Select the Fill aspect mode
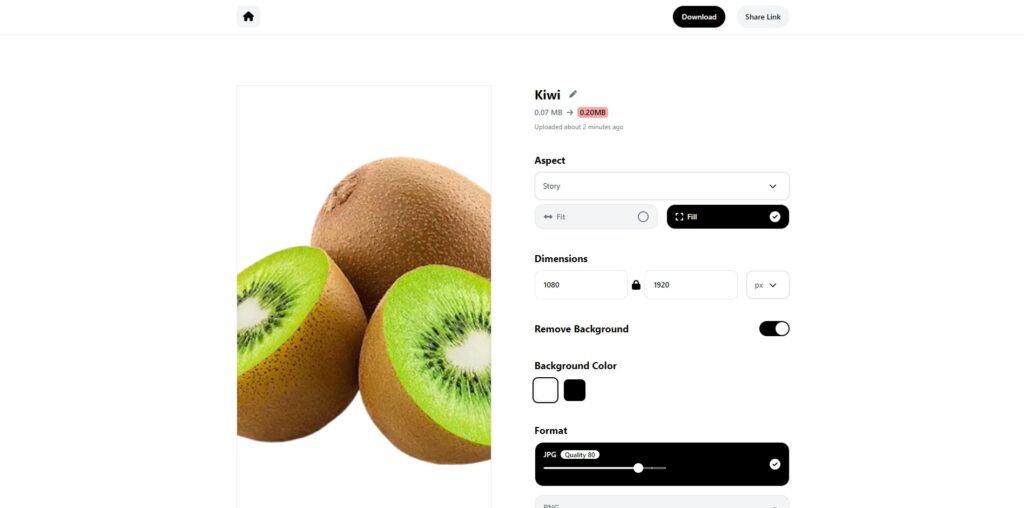The height and width of the screenshot is (508, 1024). pos(728,217)
